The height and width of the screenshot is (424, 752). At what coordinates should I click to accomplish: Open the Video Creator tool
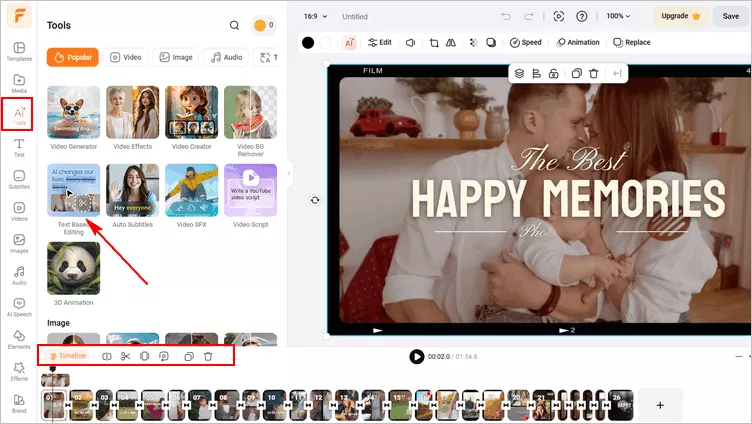[x=191, y=118]
